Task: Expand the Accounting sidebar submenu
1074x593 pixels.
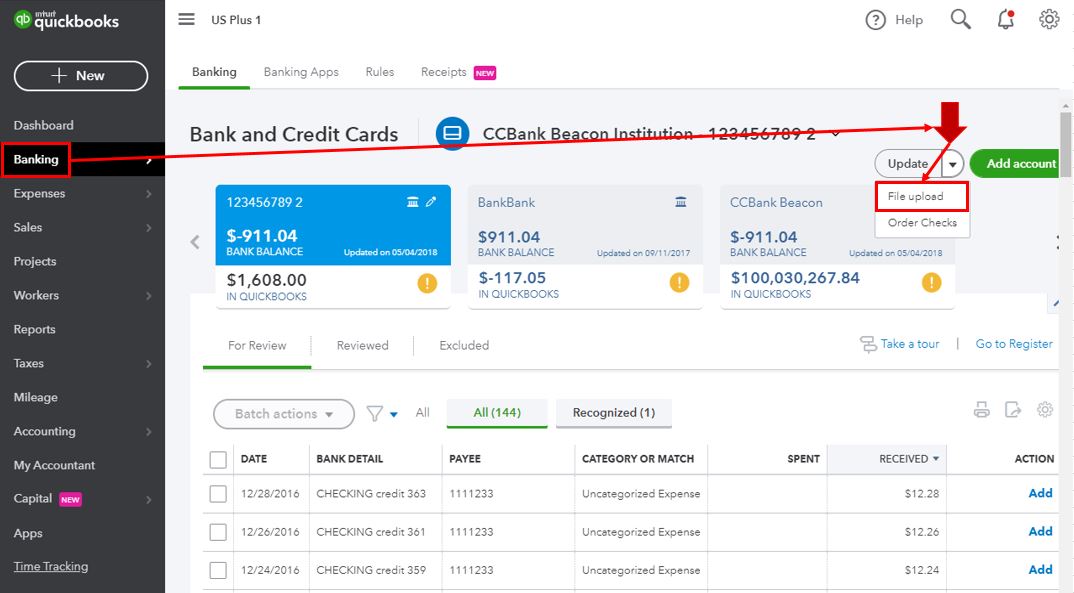Action: tap(149, 431)
